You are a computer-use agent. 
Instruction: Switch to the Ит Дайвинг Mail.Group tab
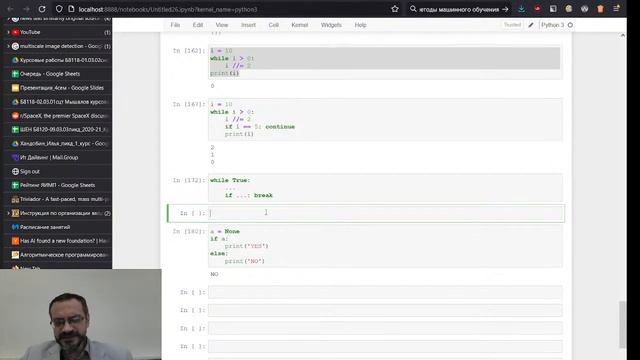tap(58, 158)
